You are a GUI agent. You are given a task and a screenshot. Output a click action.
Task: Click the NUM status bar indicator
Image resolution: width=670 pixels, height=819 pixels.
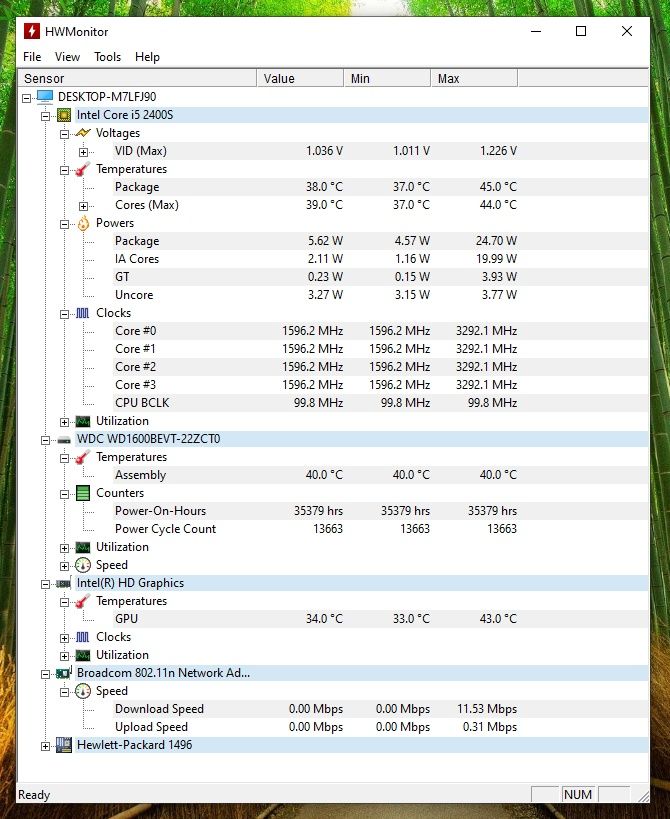pos(578,794)
